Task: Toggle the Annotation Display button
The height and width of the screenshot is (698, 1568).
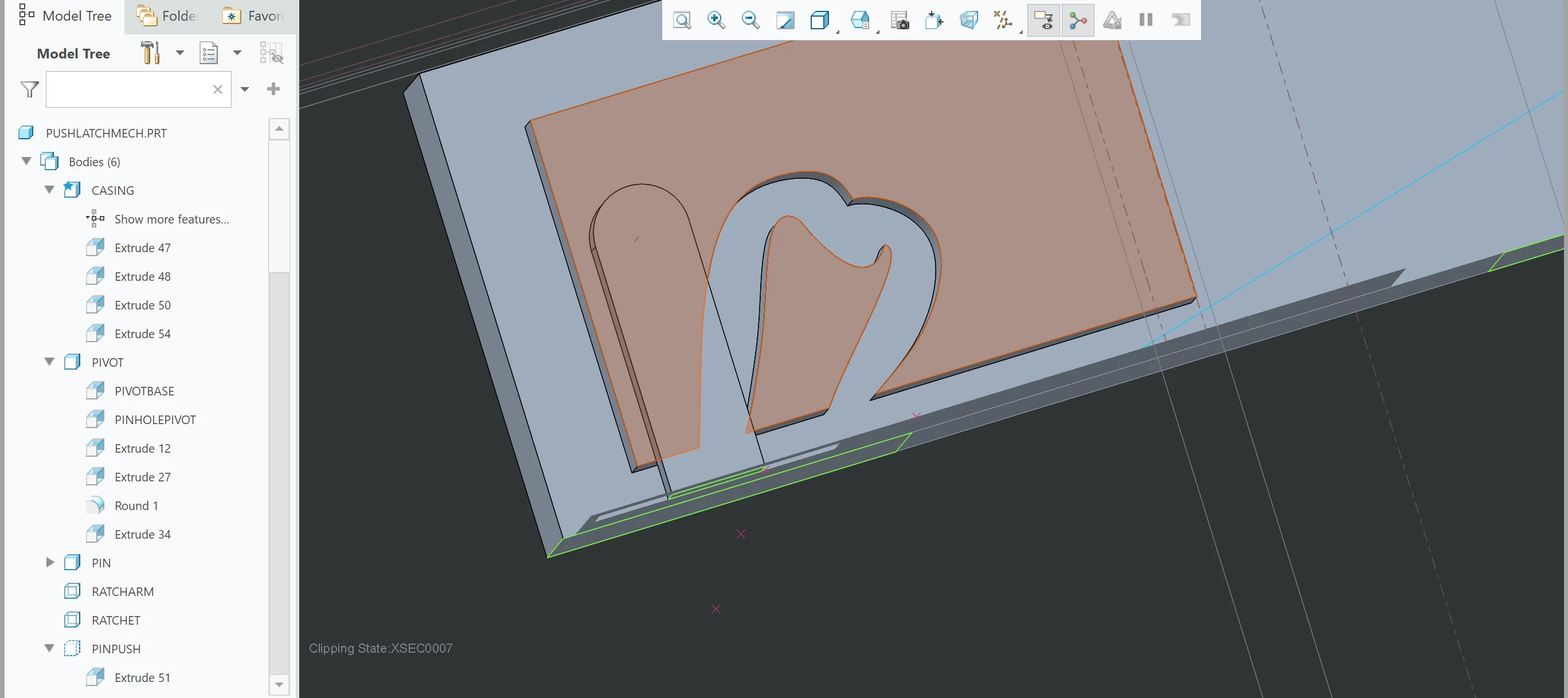Action: pyautogui.click(x=1043, y=20)
